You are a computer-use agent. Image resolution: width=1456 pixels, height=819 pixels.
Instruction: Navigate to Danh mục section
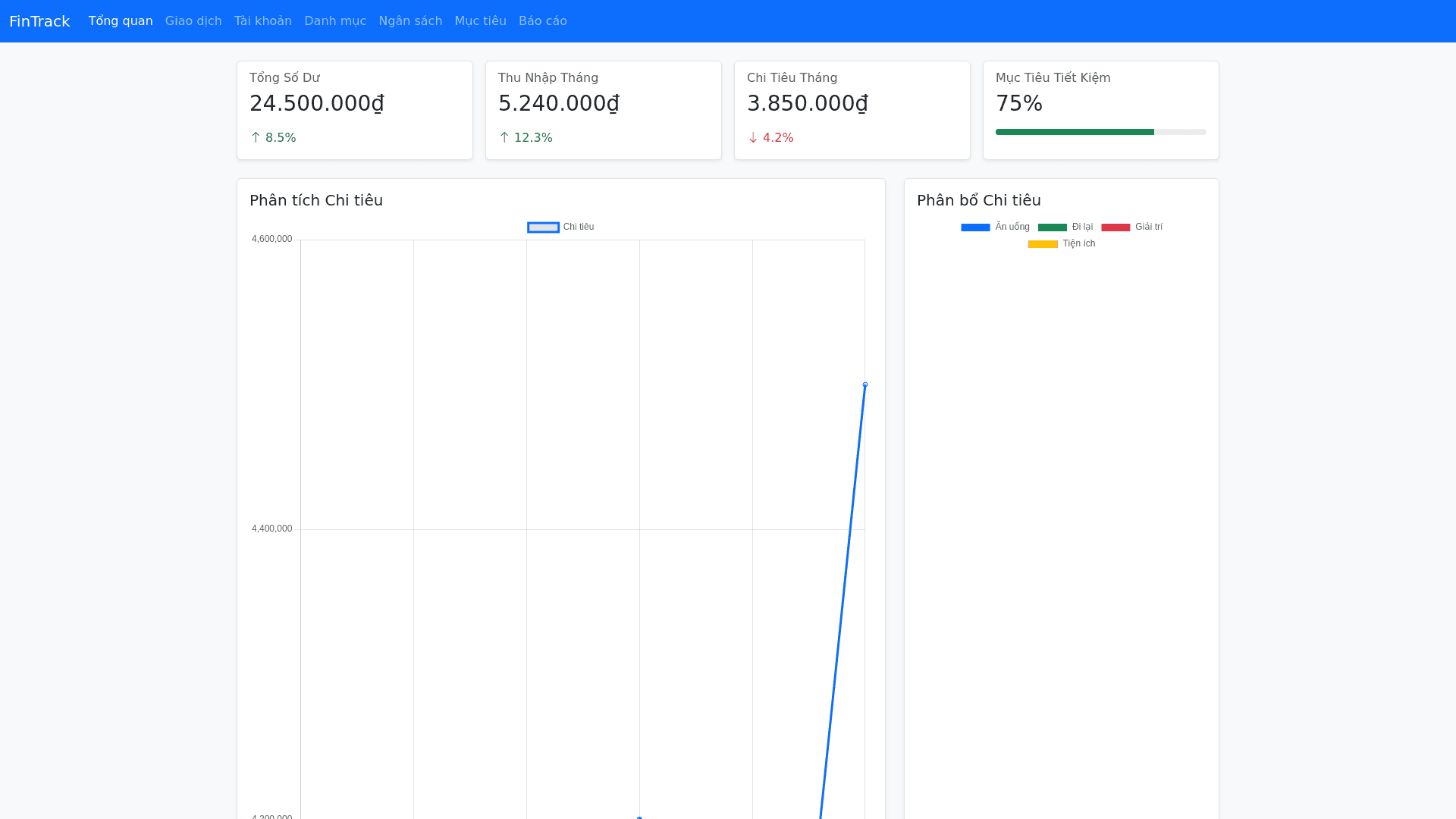pos(335,21)
